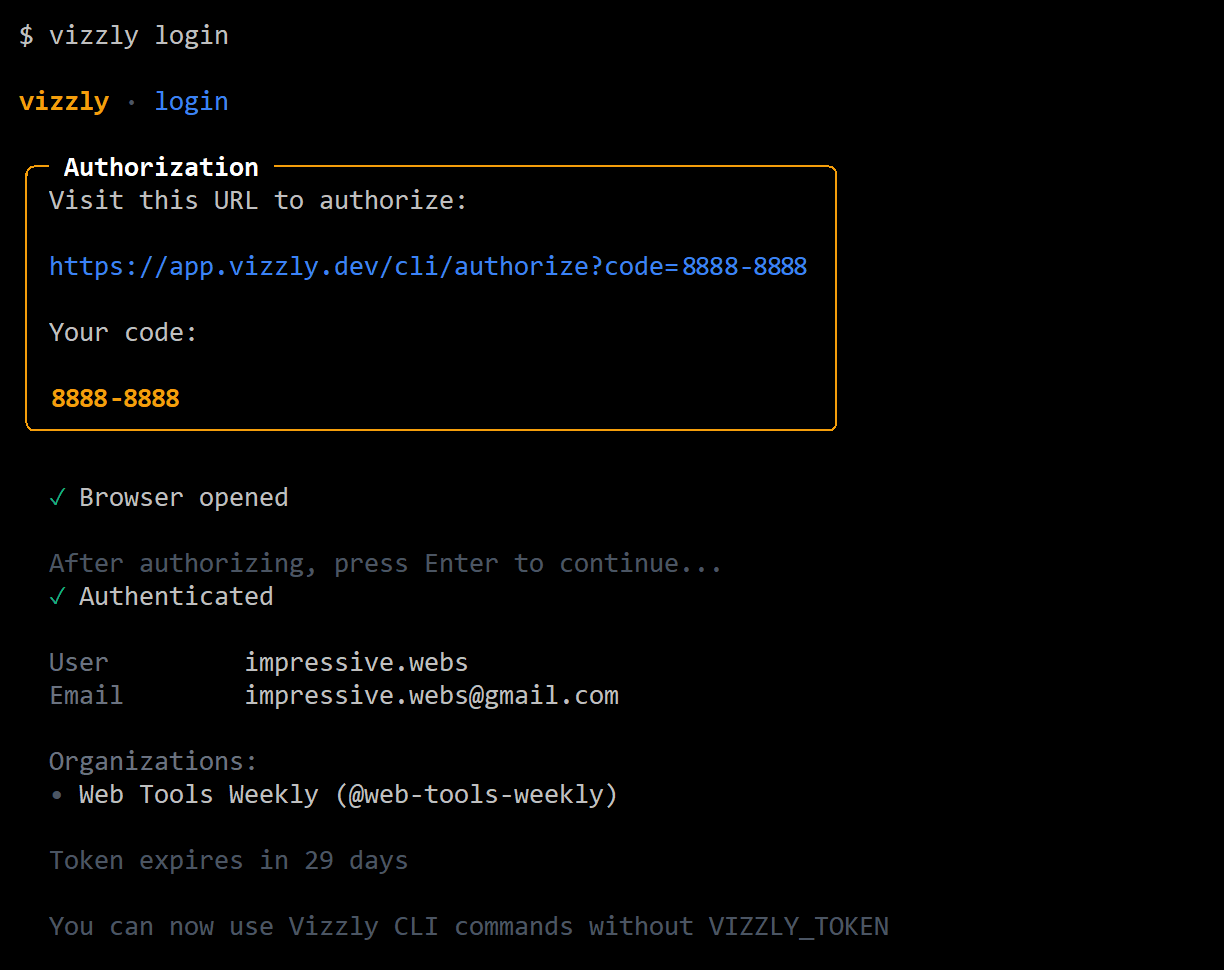Click the email impressive.webs@gmail.com
This screenshot has width=1224, height=970.
tap(432, 695)
